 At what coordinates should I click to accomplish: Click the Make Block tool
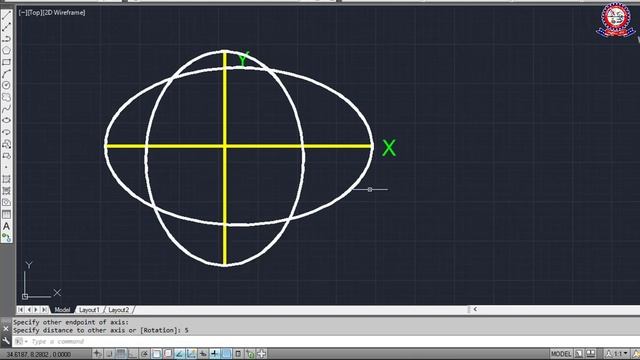(6, 156)
